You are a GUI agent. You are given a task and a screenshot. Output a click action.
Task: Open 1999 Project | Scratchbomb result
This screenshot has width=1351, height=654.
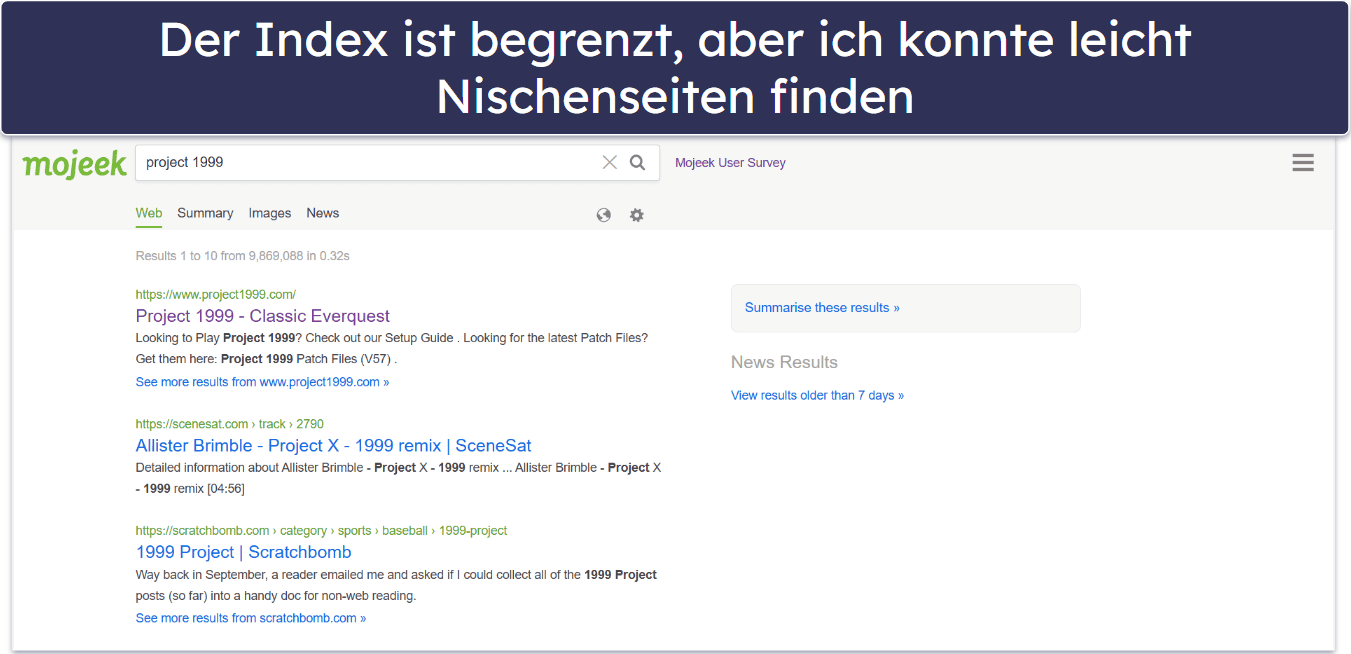[244, 552]
